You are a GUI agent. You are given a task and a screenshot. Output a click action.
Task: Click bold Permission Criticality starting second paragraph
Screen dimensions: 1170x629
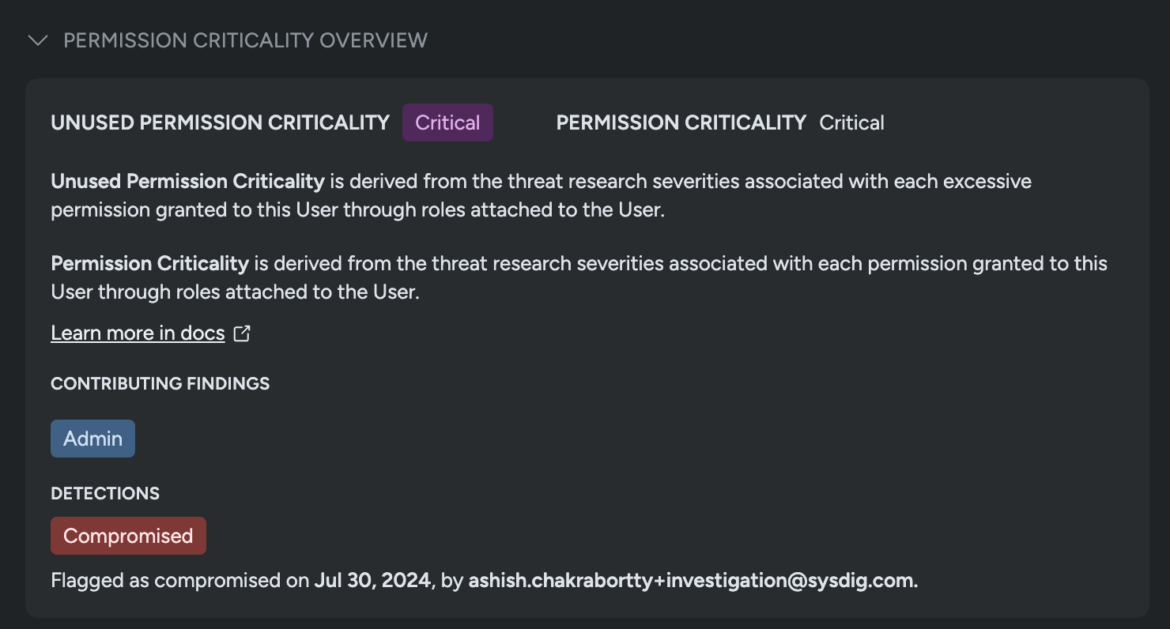click(149, 264)
